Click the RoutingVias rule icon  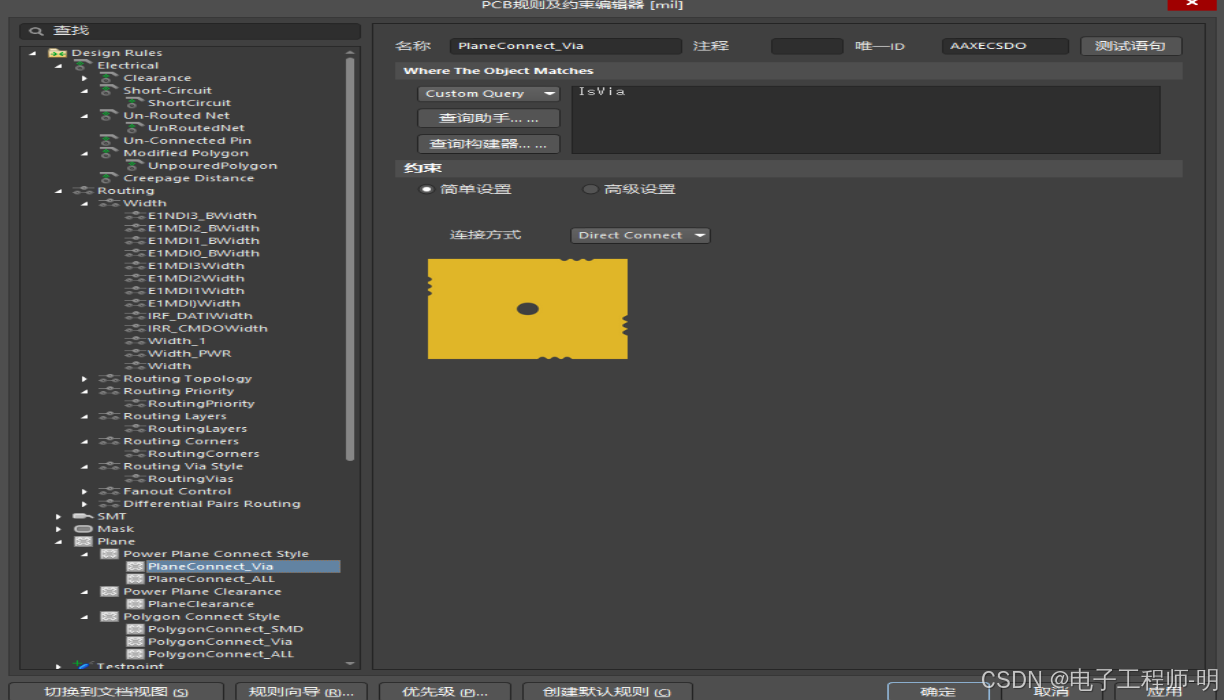[135, 479]
